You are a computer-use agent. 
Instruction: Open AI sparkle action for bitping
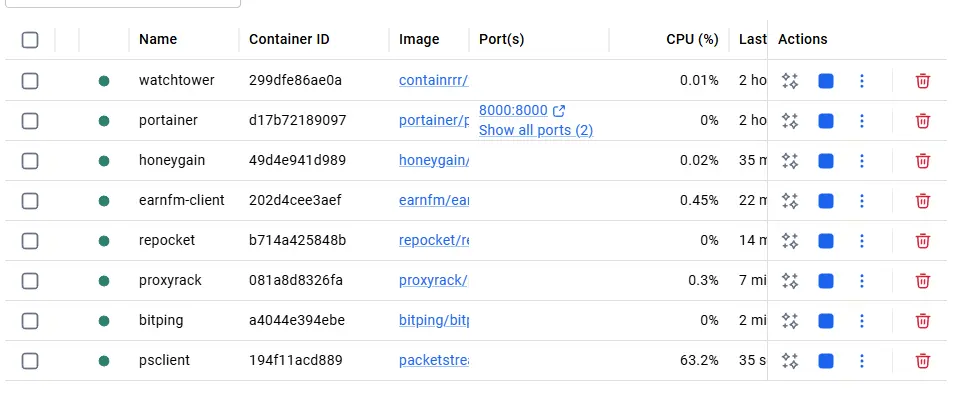[x=790, y=320]
